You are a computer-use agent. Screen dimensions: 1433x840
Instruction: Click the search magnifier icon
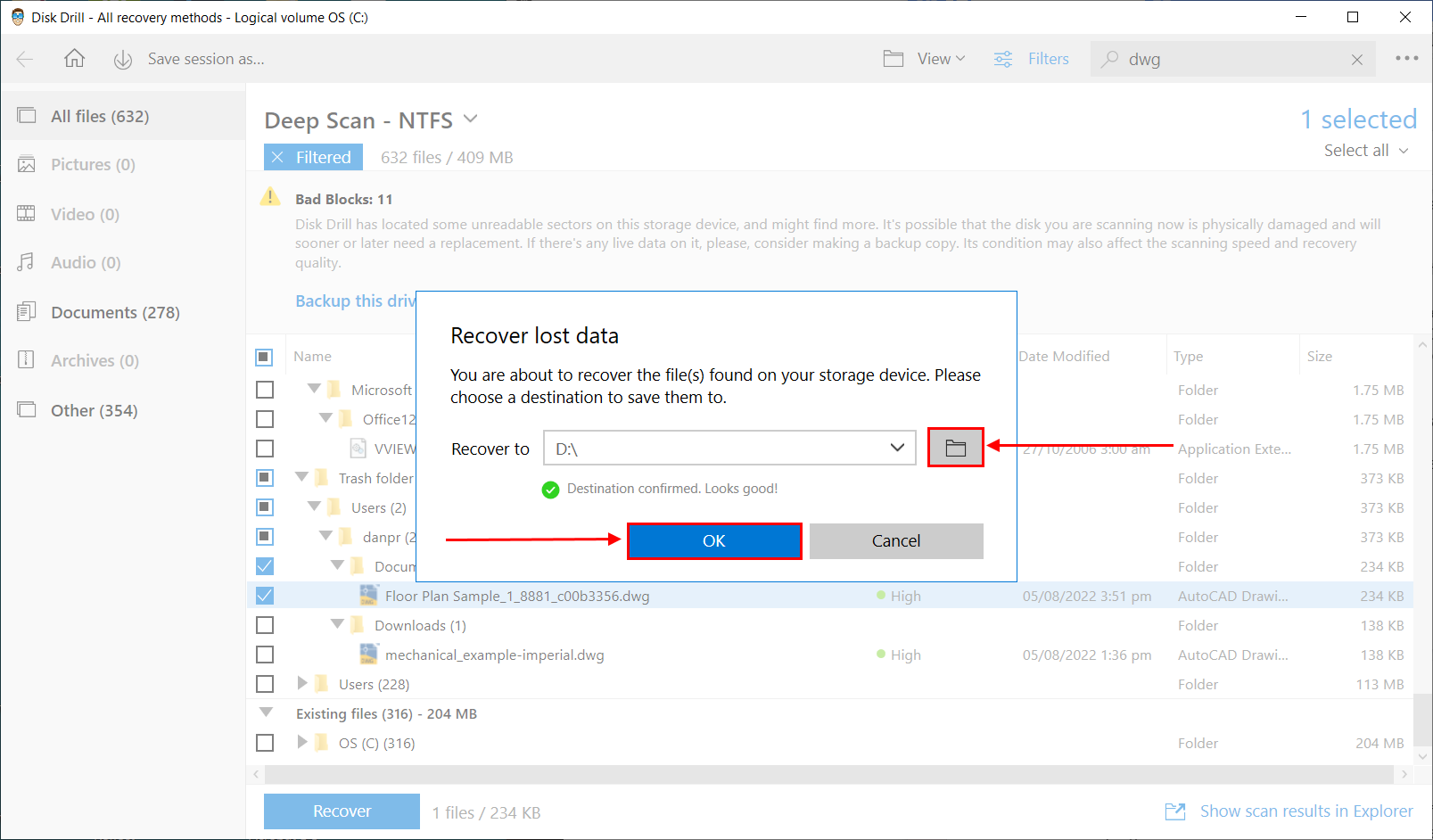tap(1109, 59)
